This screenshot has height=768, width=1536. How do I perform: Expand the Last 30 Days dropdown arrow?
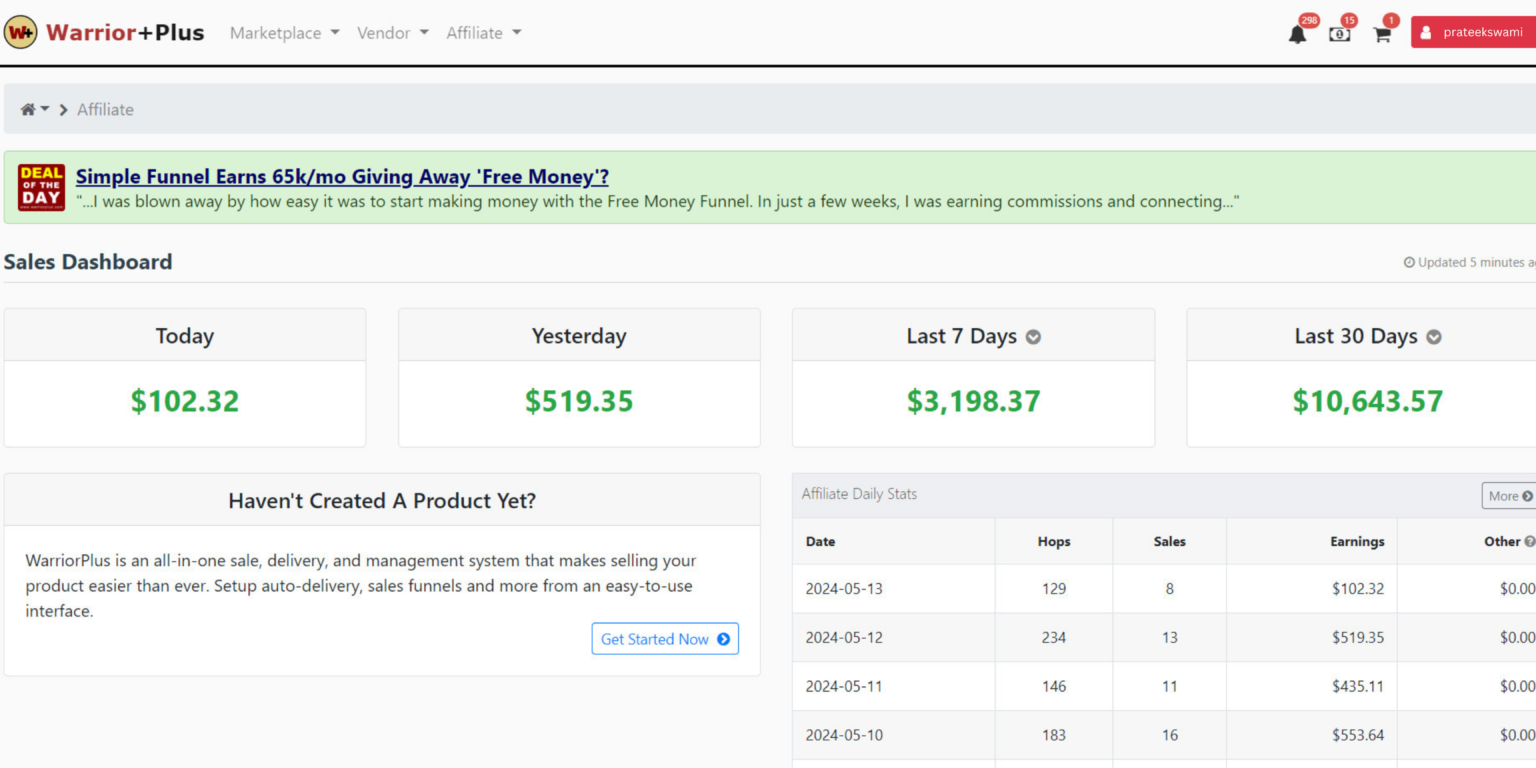(x=1433, y=337)
